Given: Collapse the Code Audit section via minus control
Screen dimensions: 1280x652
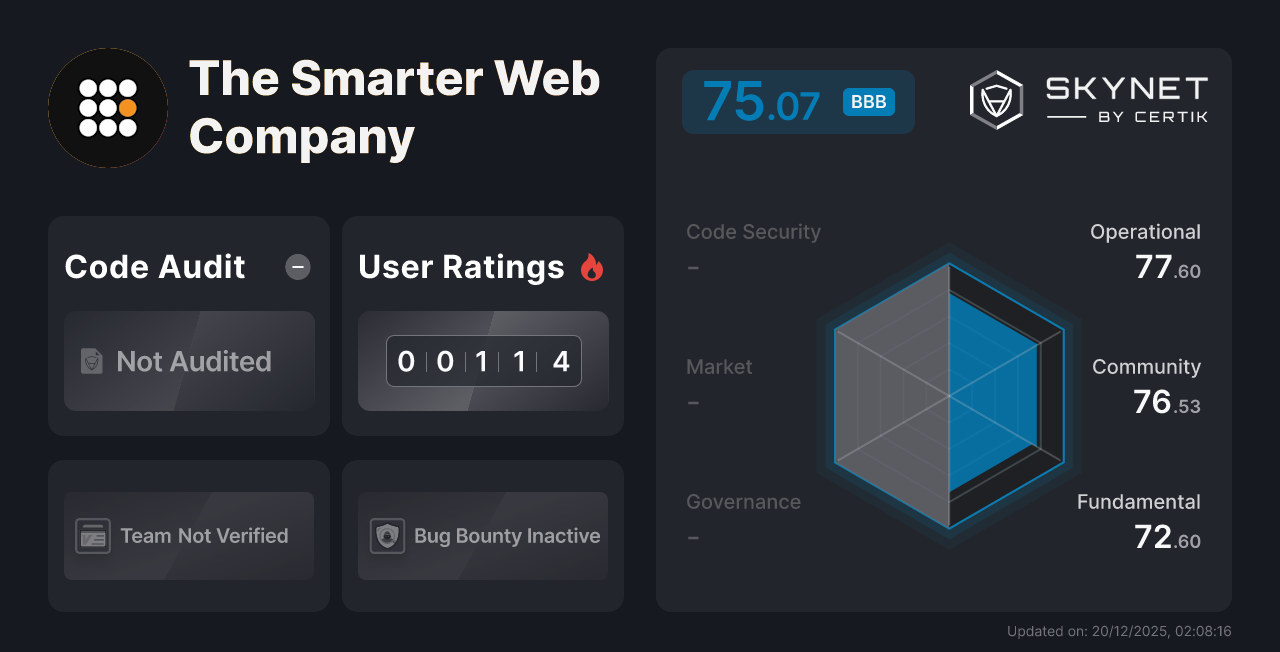Looking at the screenshot, I should click(297, 267).
